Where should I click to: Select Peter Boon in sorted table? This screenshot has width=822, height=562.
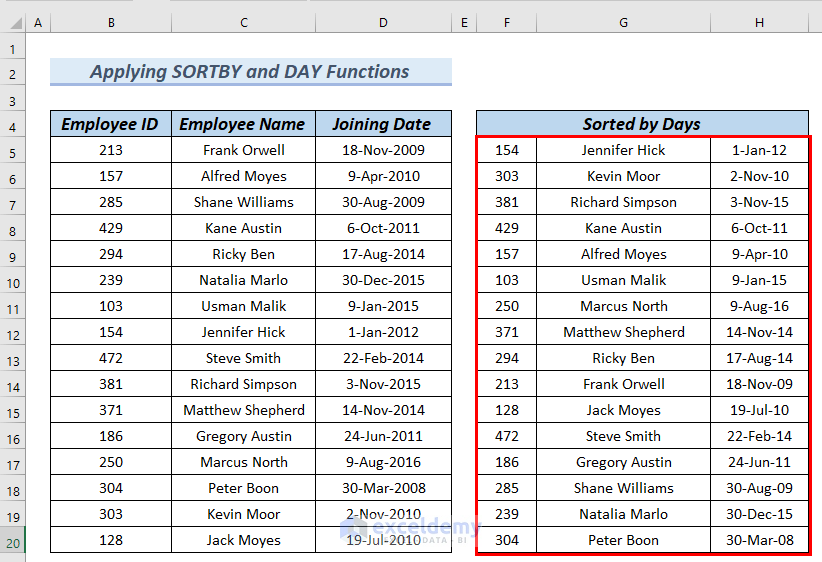(x=623, y=540)
